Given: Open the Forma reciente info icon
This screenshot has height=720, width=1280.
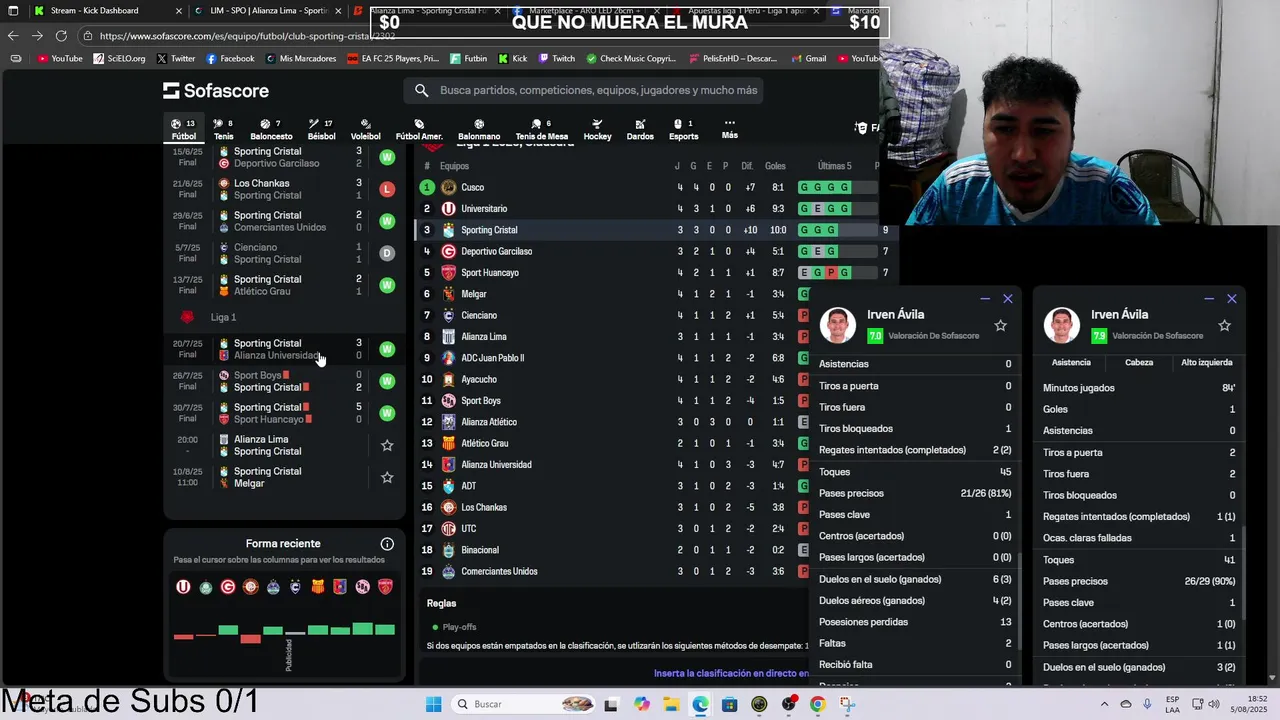Looking at the screenshot, I should (387, 544).
